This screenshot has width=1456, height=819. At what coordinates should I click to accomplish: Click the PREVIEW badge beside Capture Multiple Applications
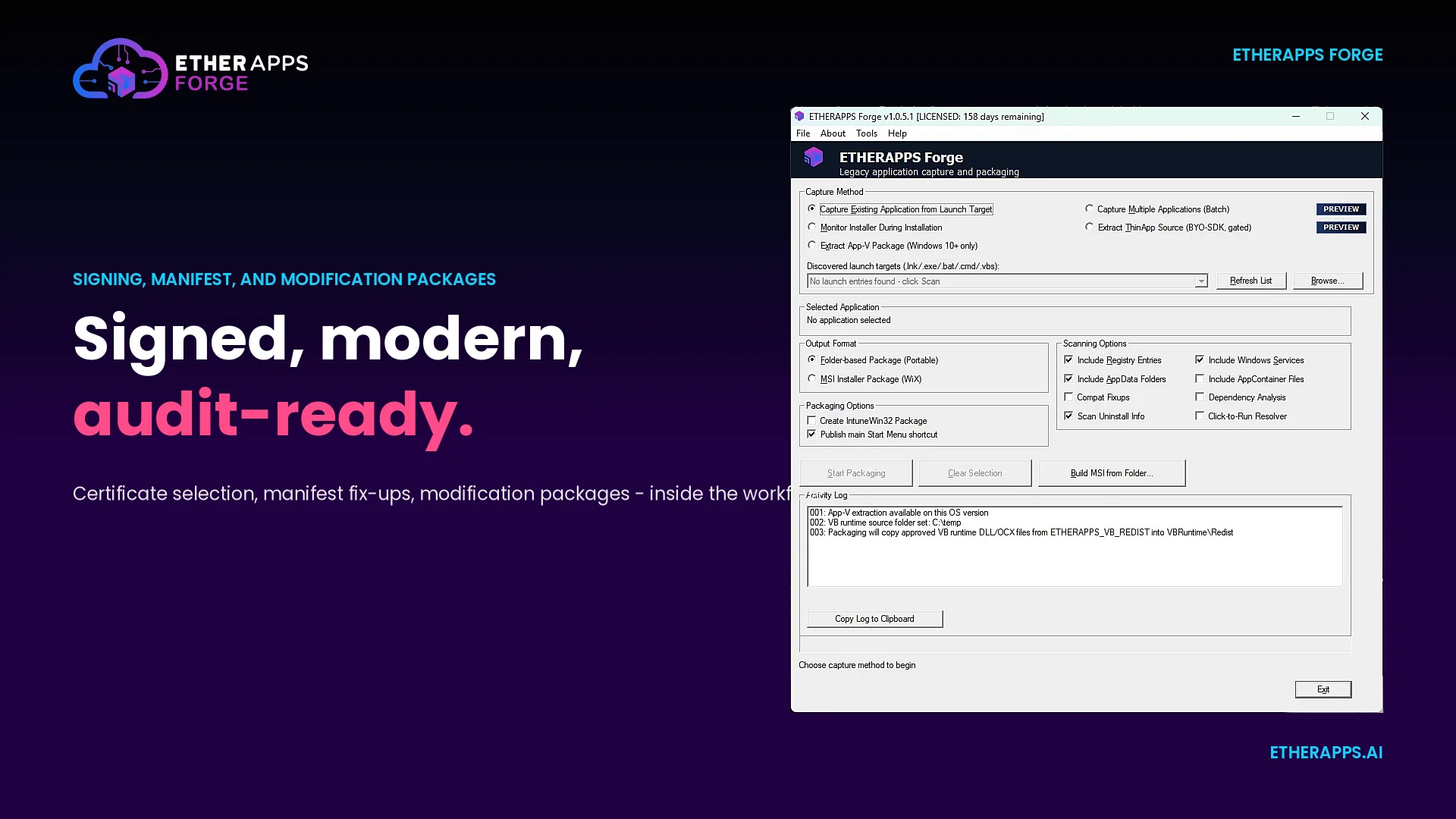[1341, 209]
